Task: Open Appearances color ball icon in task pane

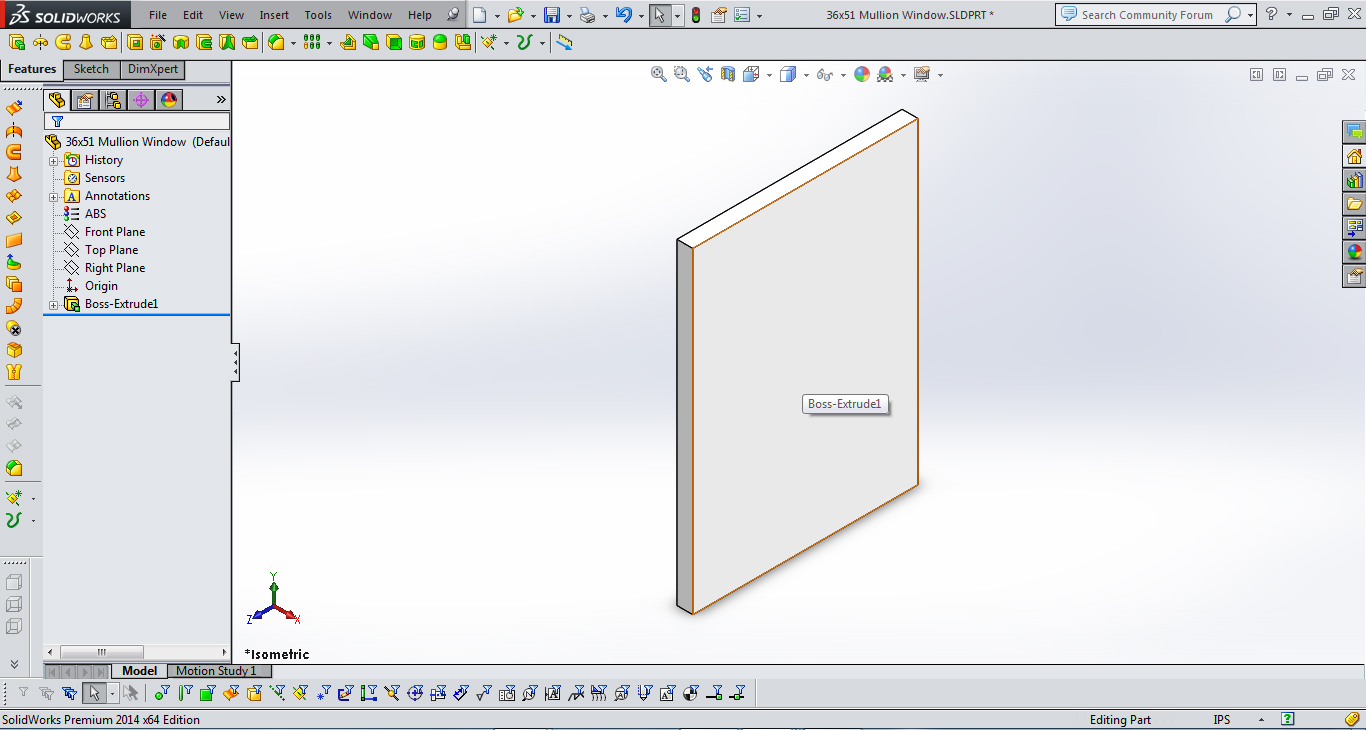Action: tap(1355, 253)
